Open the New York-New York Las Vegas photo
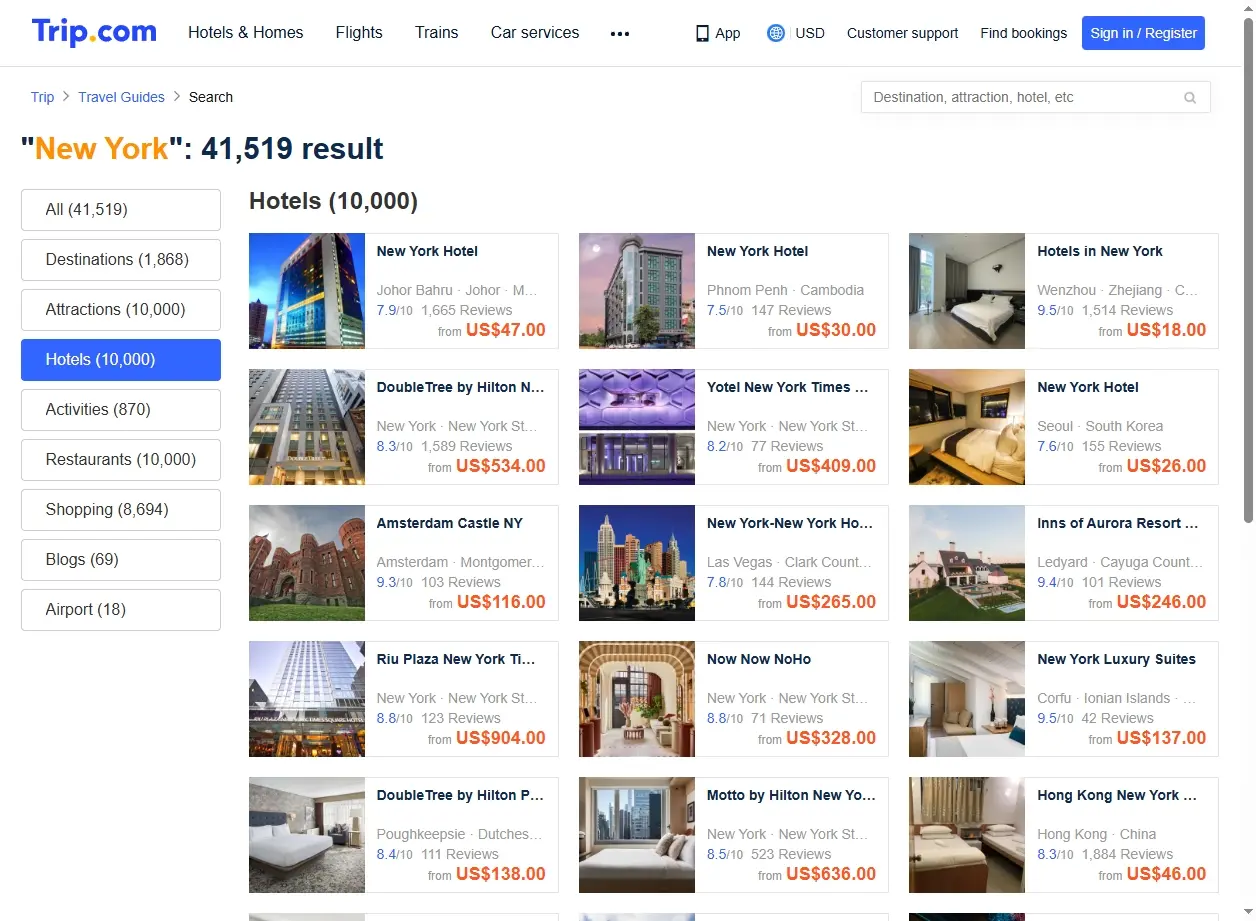 tap(637, 563)
